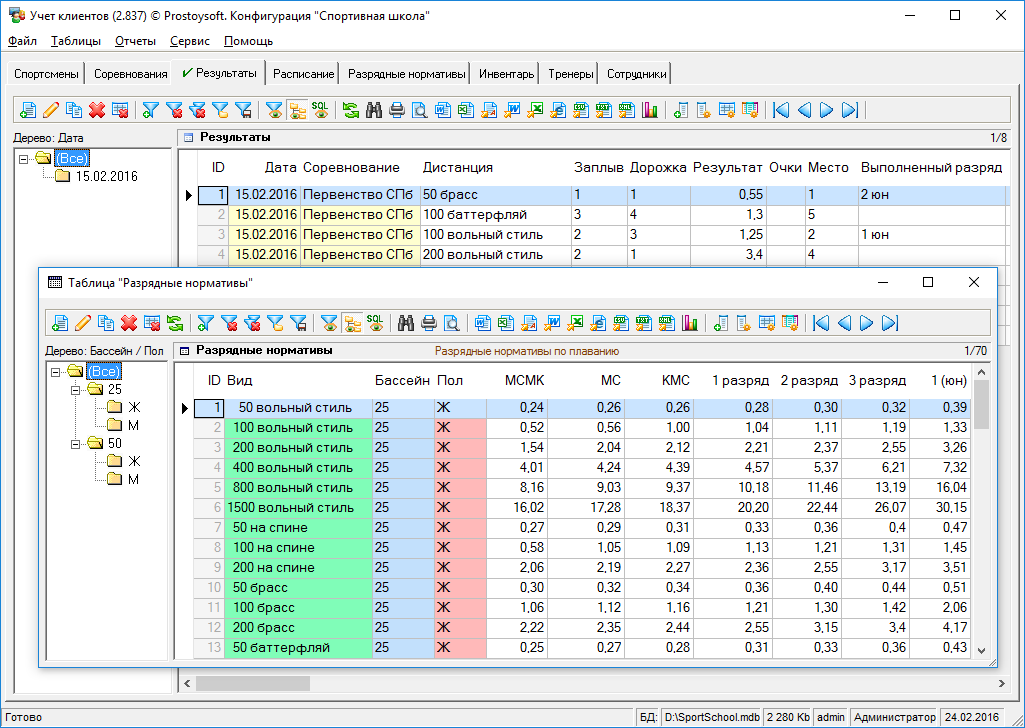Switch to the Расписание tab
Image resolution: width=1025 pixels, height=728 pixels.
pyautogui.click(x=303, y=74)
